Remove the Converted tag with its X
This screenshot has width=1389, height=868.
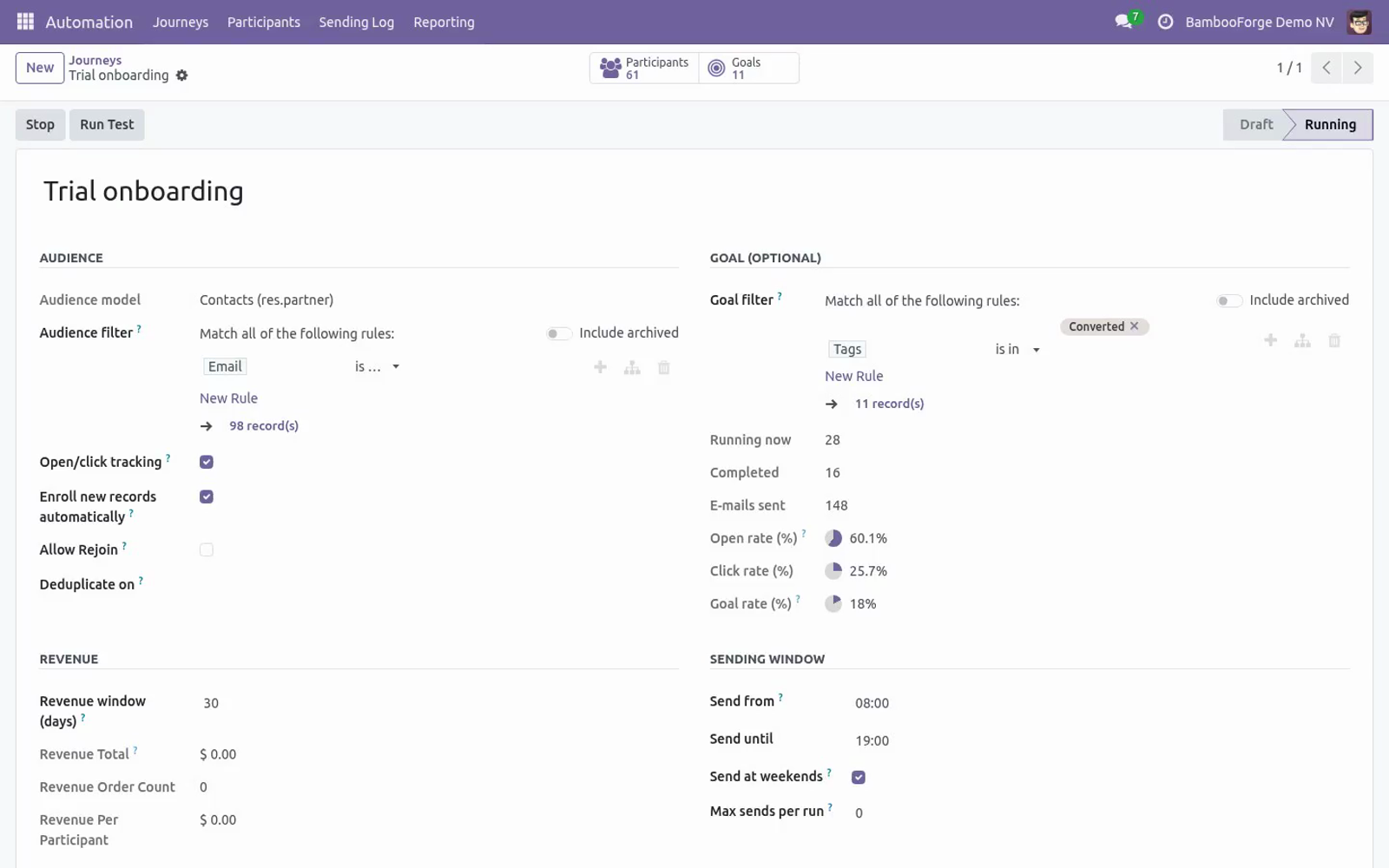pyautogui.click(x=1134, y=326)
